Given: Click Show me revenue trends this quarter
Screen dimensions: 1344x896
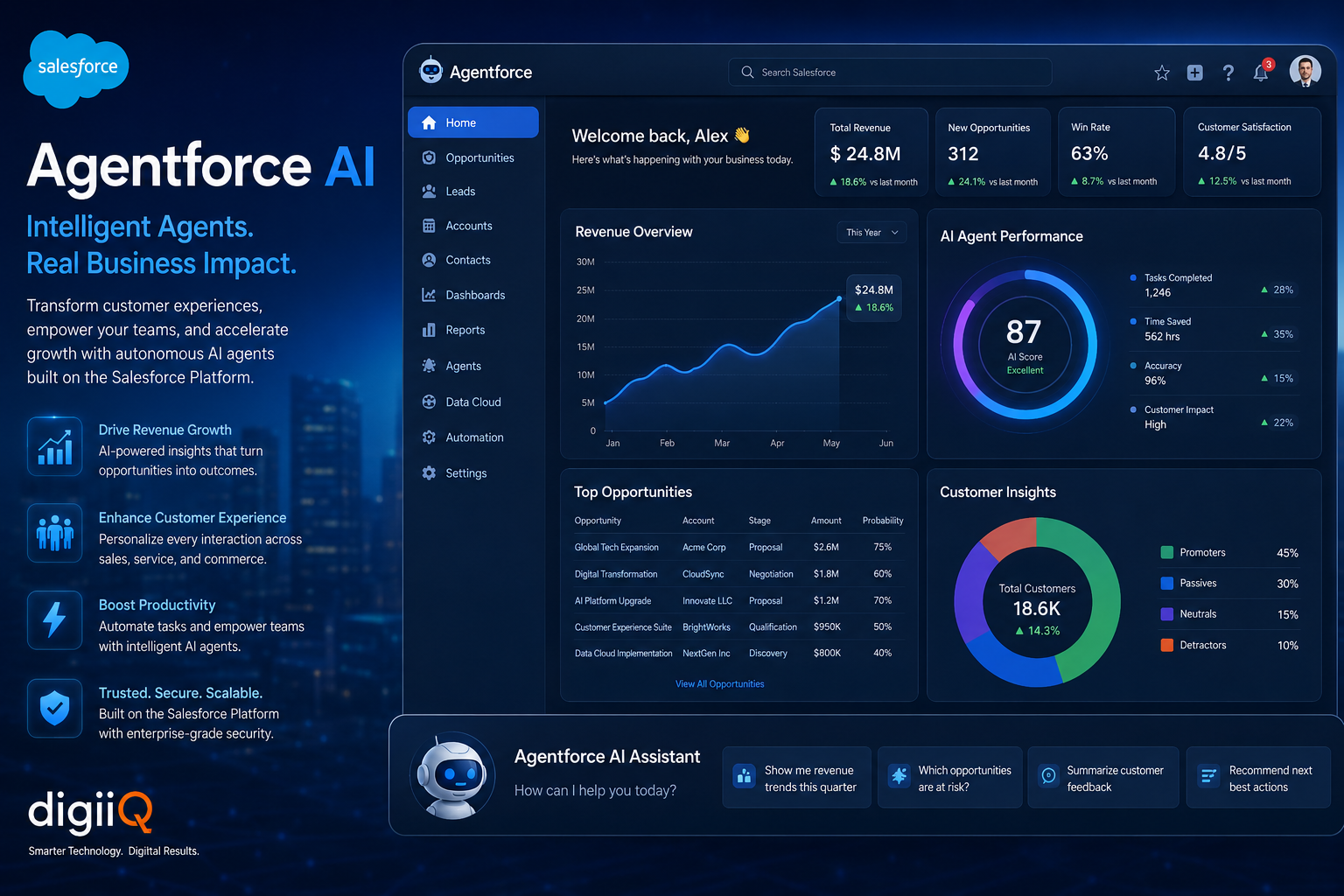Looking at the screenshot, I should pyautogui.click(x=796, y=777).
